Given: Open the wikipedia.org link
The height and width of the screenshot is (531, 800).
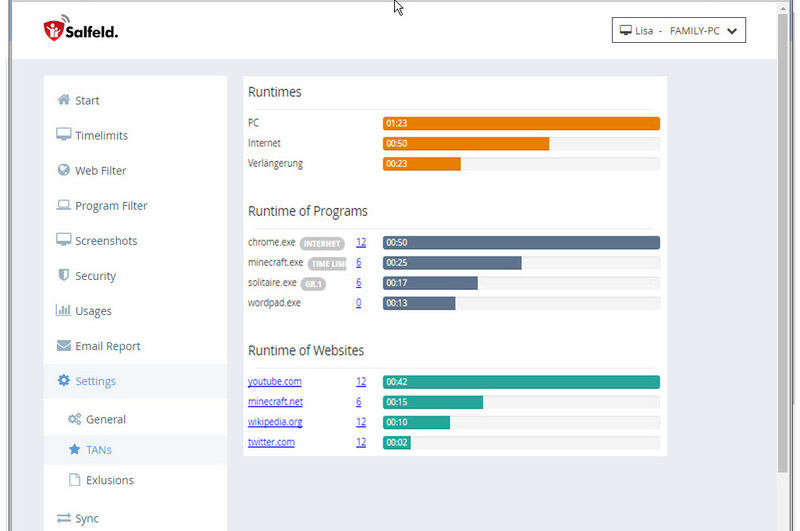Looking at the screenshot, I should 275,422.
